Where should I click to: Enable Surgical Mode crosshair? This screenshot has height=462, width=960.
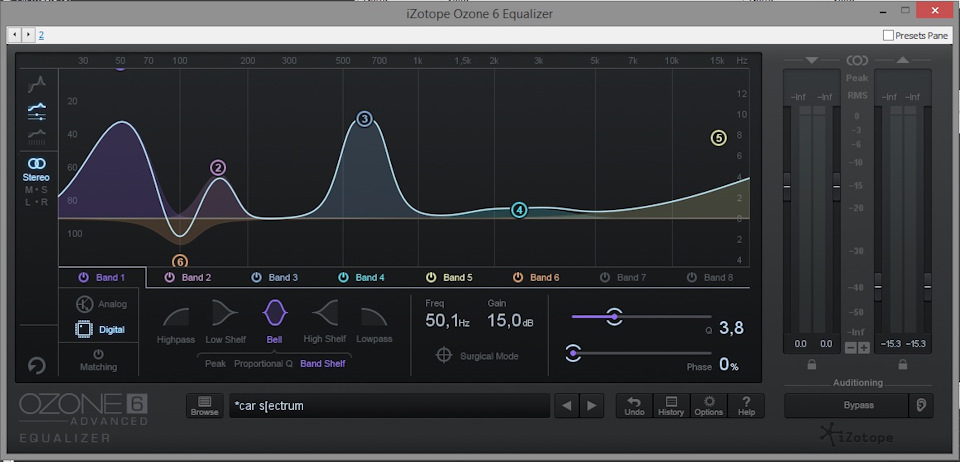click(x=443, y=355)
